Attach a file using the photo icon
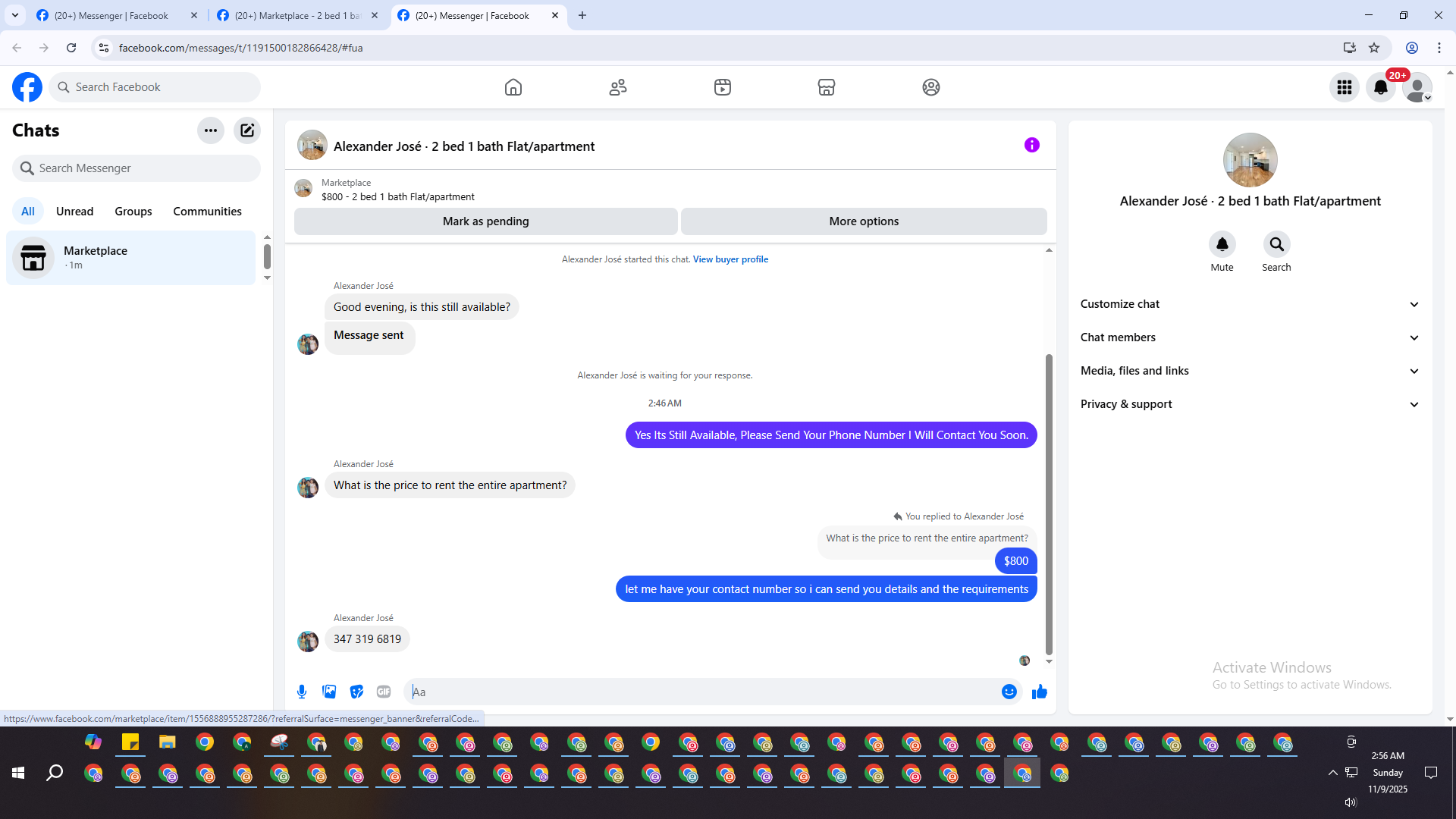This screenshot has height=819, width=1456. click(x=329, y=692)
